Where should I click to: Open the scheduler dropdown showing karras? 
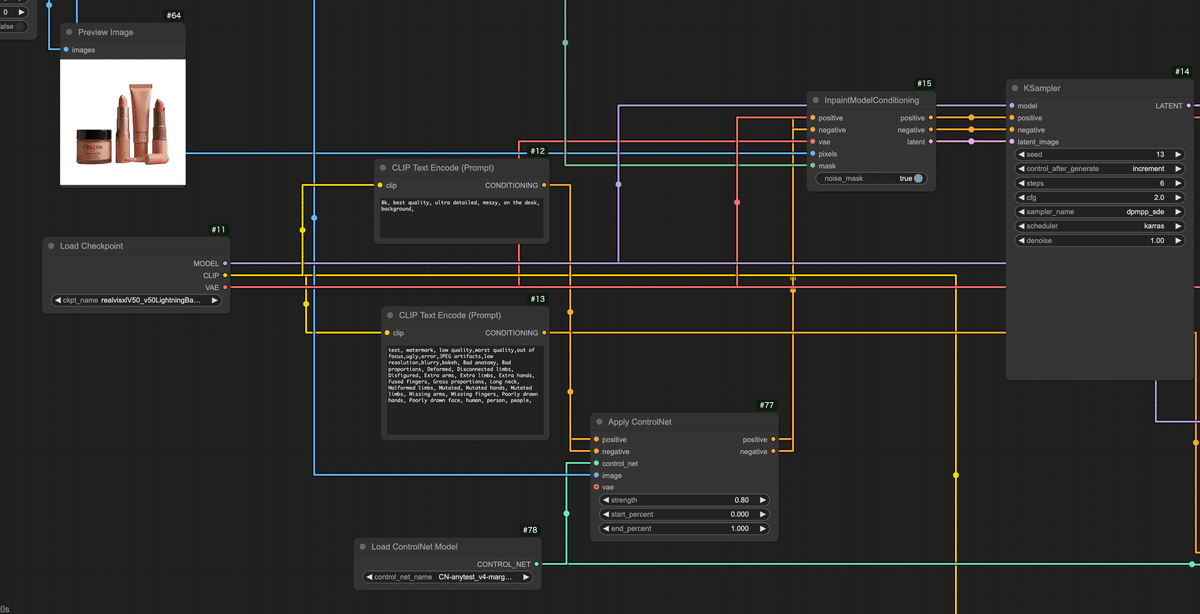coord(1100,226)
